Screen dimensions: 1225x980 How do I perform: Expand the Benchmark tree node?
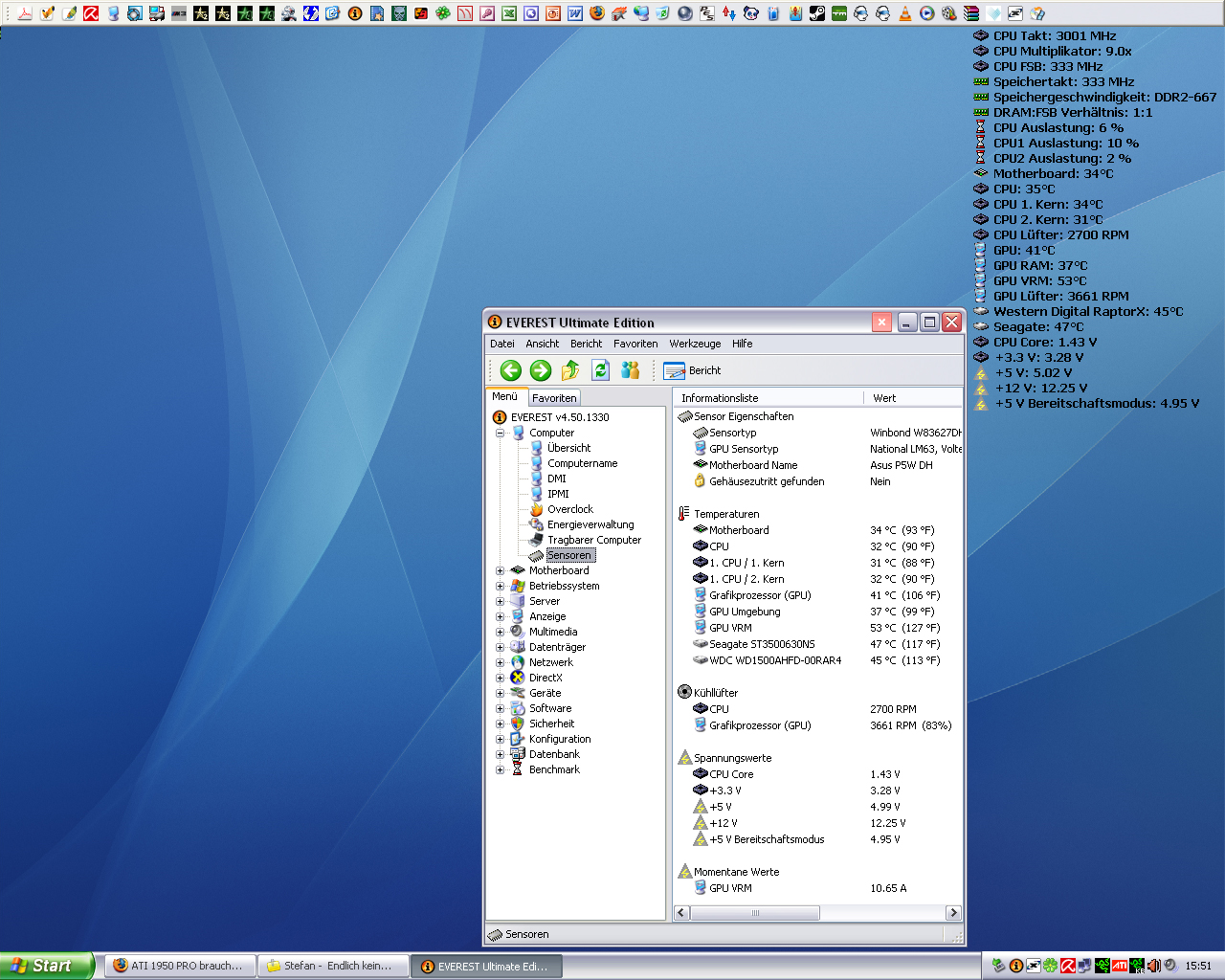(500, 769)
